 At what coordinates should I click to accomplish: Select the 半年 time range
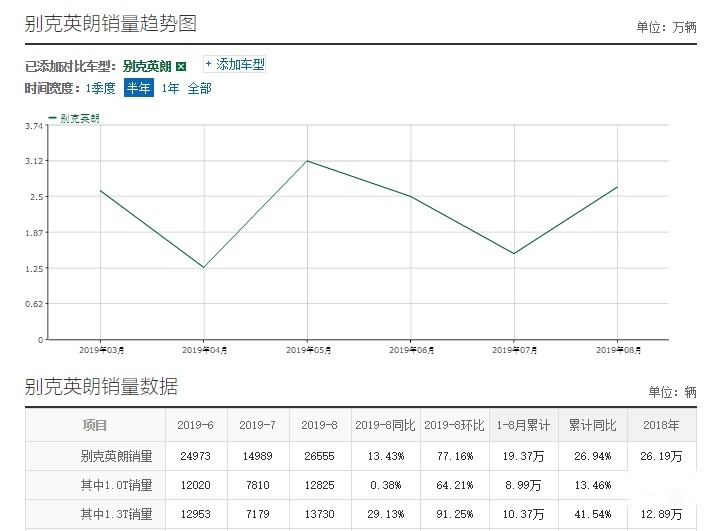click(138, 88)
